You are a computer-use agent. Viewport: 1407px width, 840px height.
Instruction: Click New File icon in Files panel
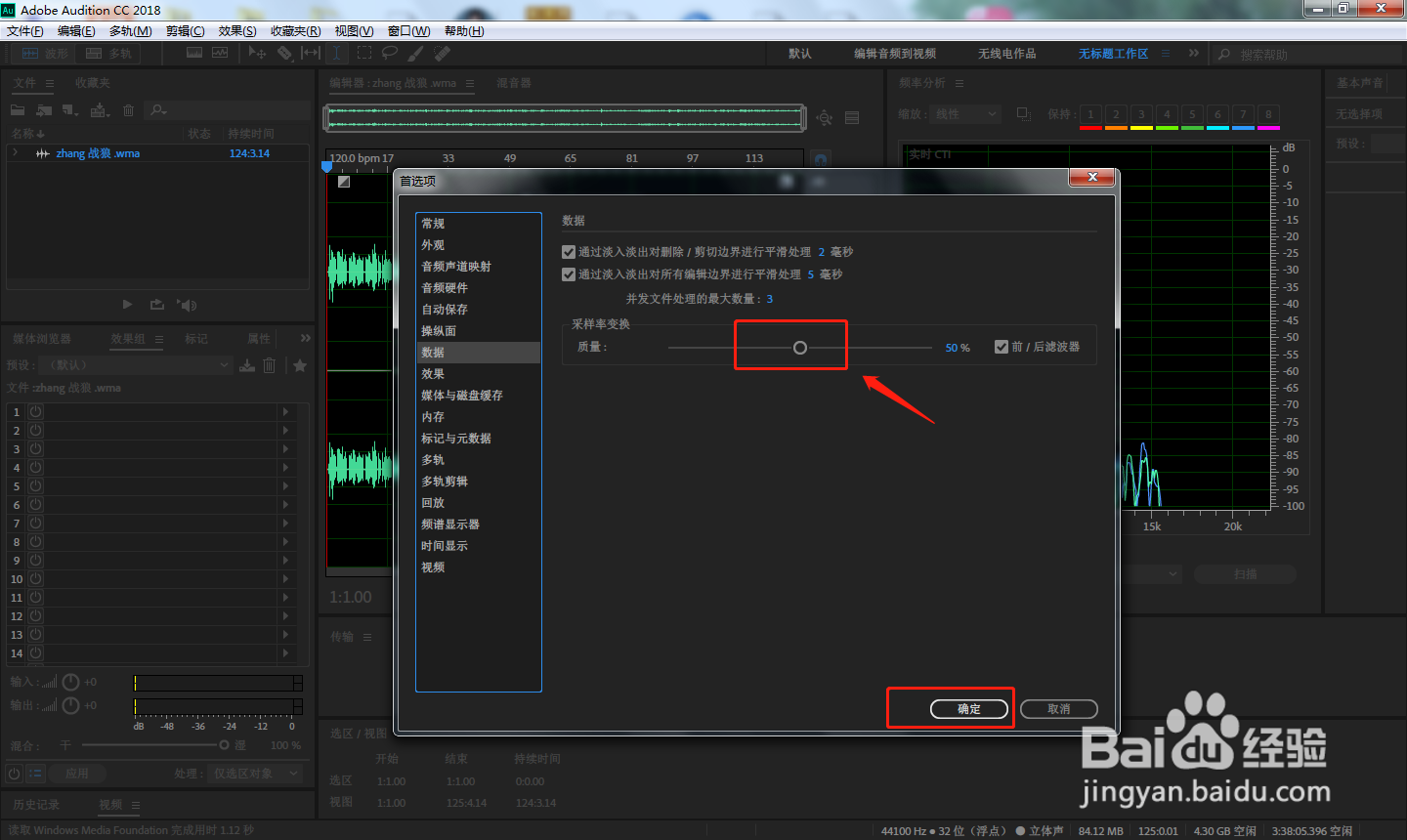click(70, 110)
